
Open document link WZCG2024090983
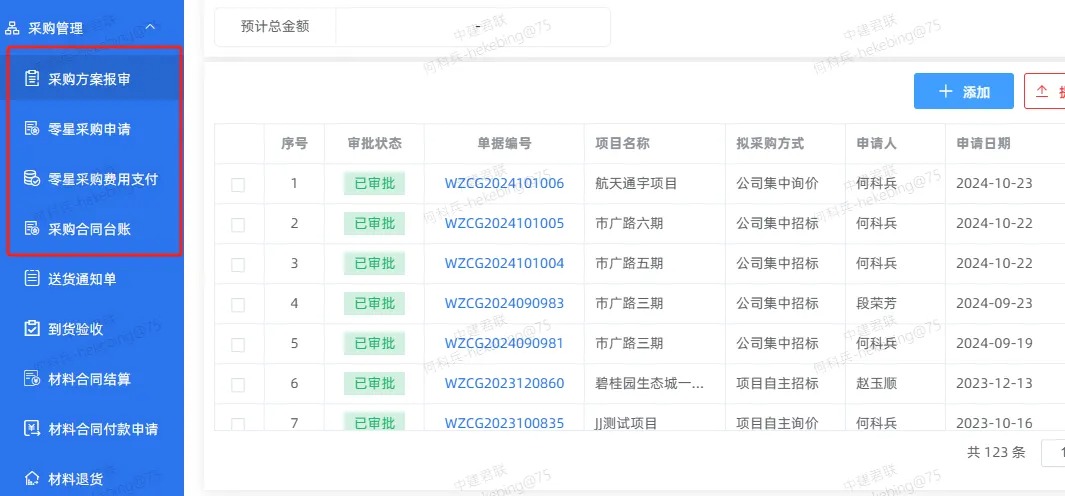[504, 303]
